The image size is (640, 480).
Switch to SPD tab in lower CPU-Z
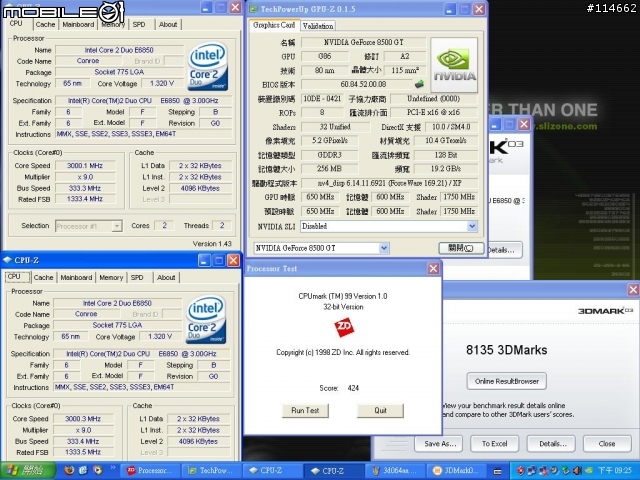pos(137,278)
